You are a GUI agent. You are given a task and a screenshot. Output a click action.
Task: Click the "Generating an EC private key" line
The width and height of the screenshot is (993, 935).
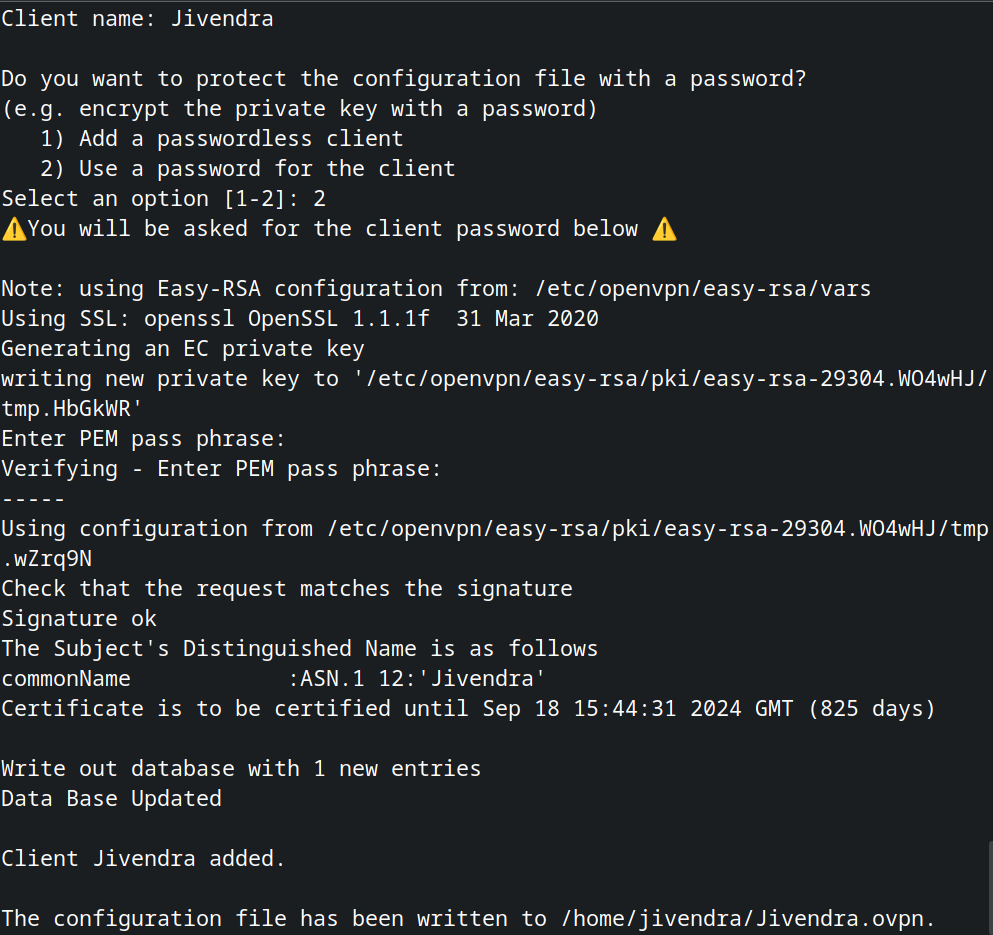[x=182, y=349]
